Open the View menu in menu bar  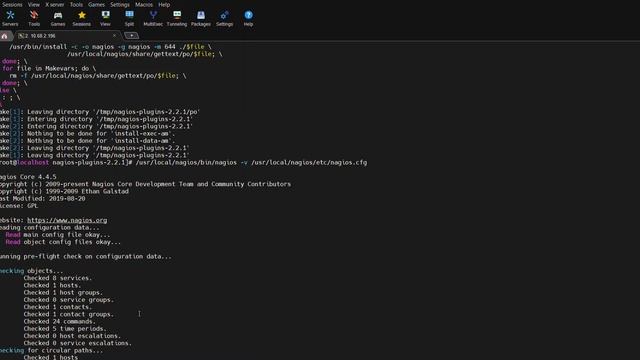coord(34,4)
